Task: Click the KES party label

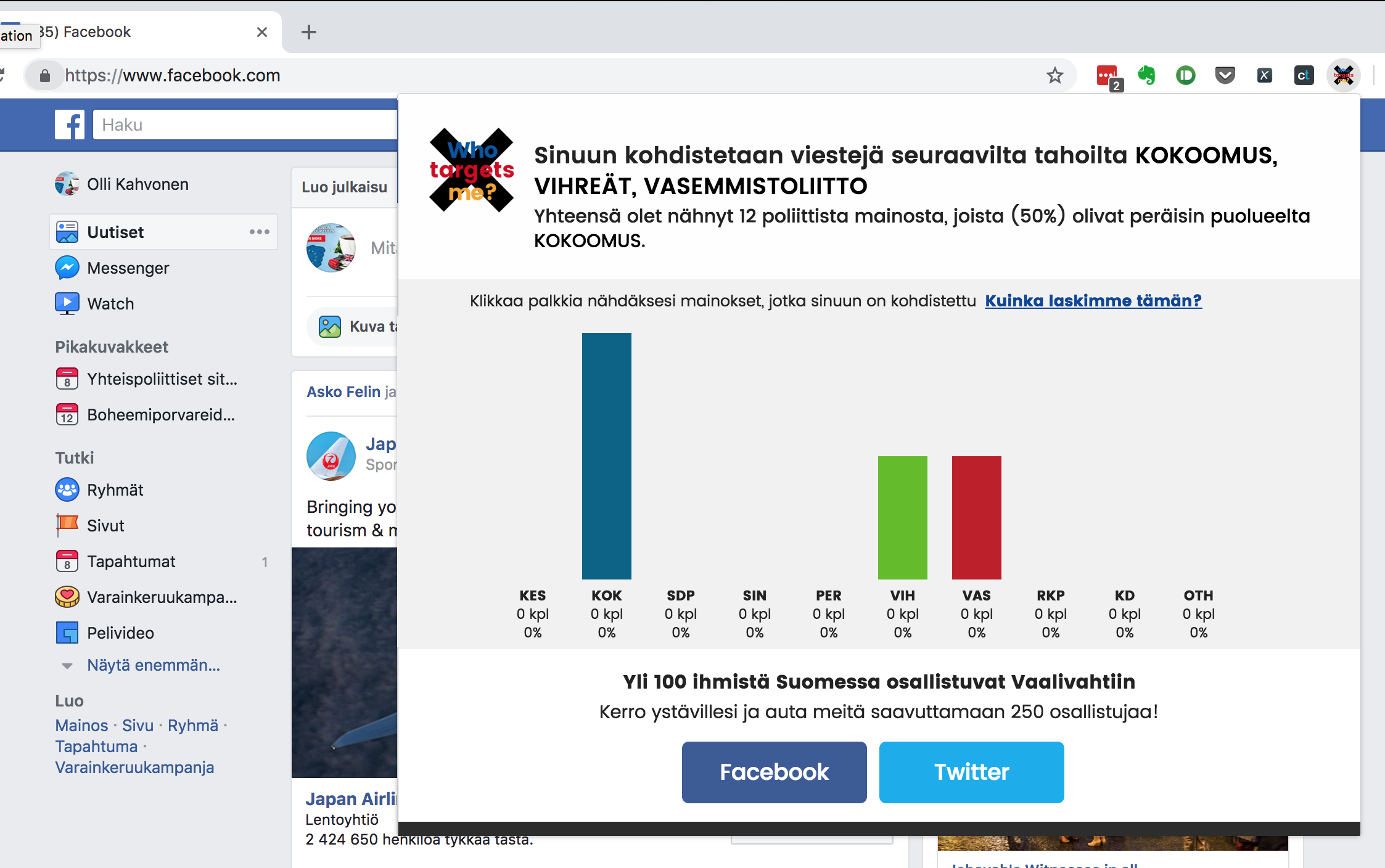Action: 533,596
